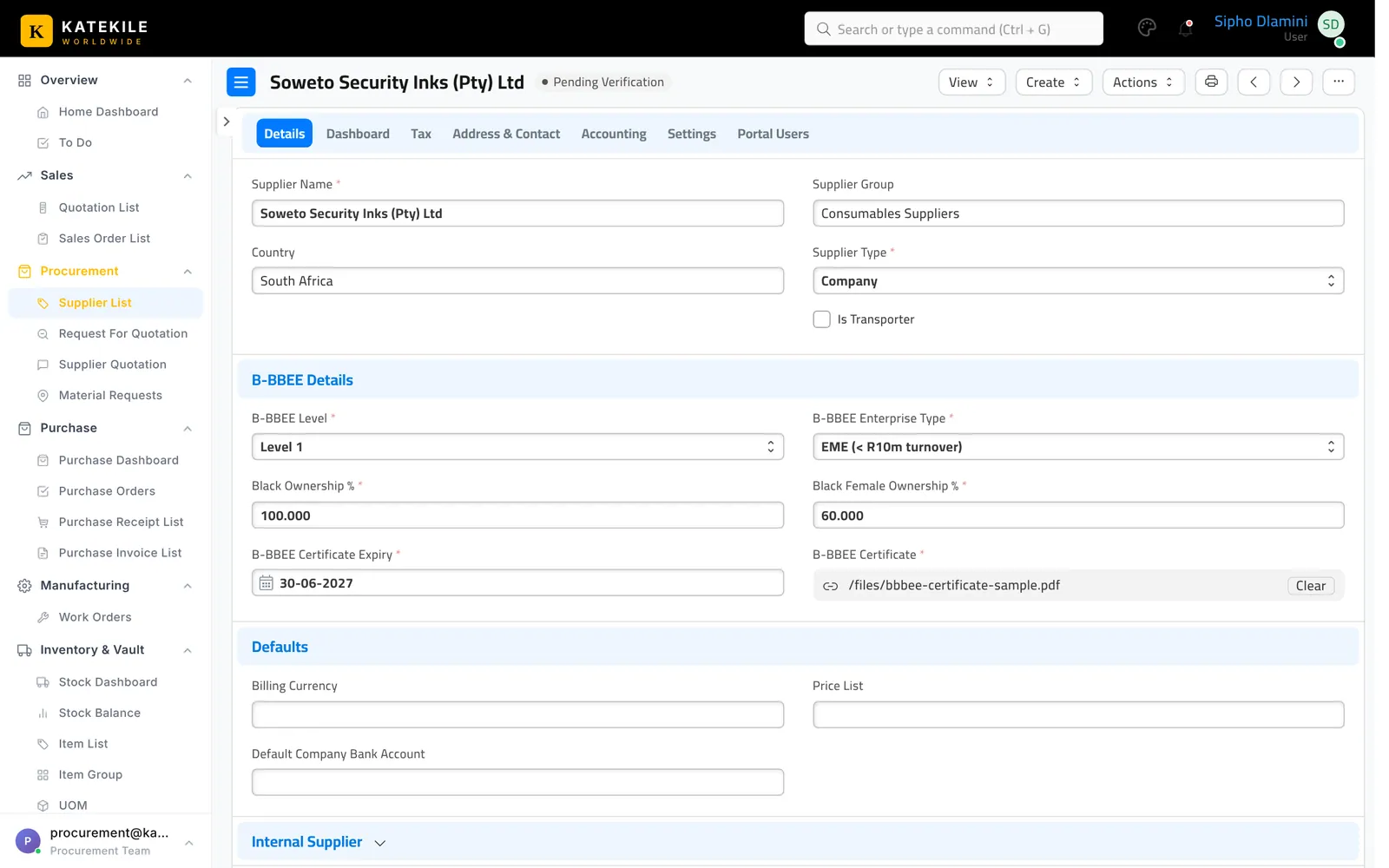Open the Address & Contact tab

(x=506, y=134)
